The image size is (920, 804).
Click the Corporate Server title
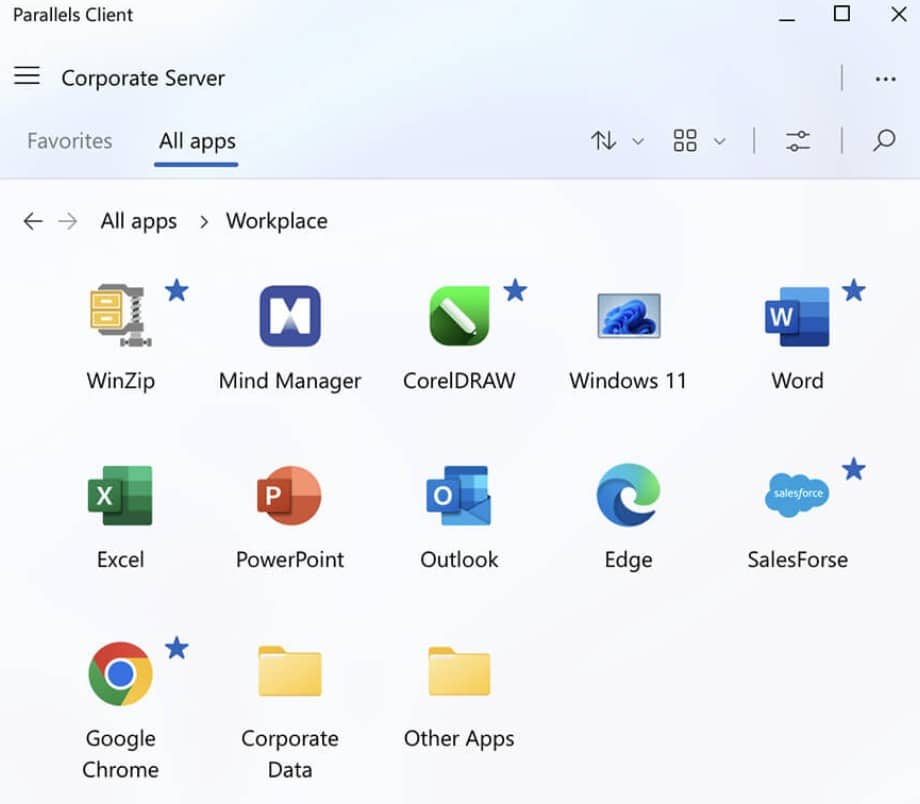click(x=143, y=78)
